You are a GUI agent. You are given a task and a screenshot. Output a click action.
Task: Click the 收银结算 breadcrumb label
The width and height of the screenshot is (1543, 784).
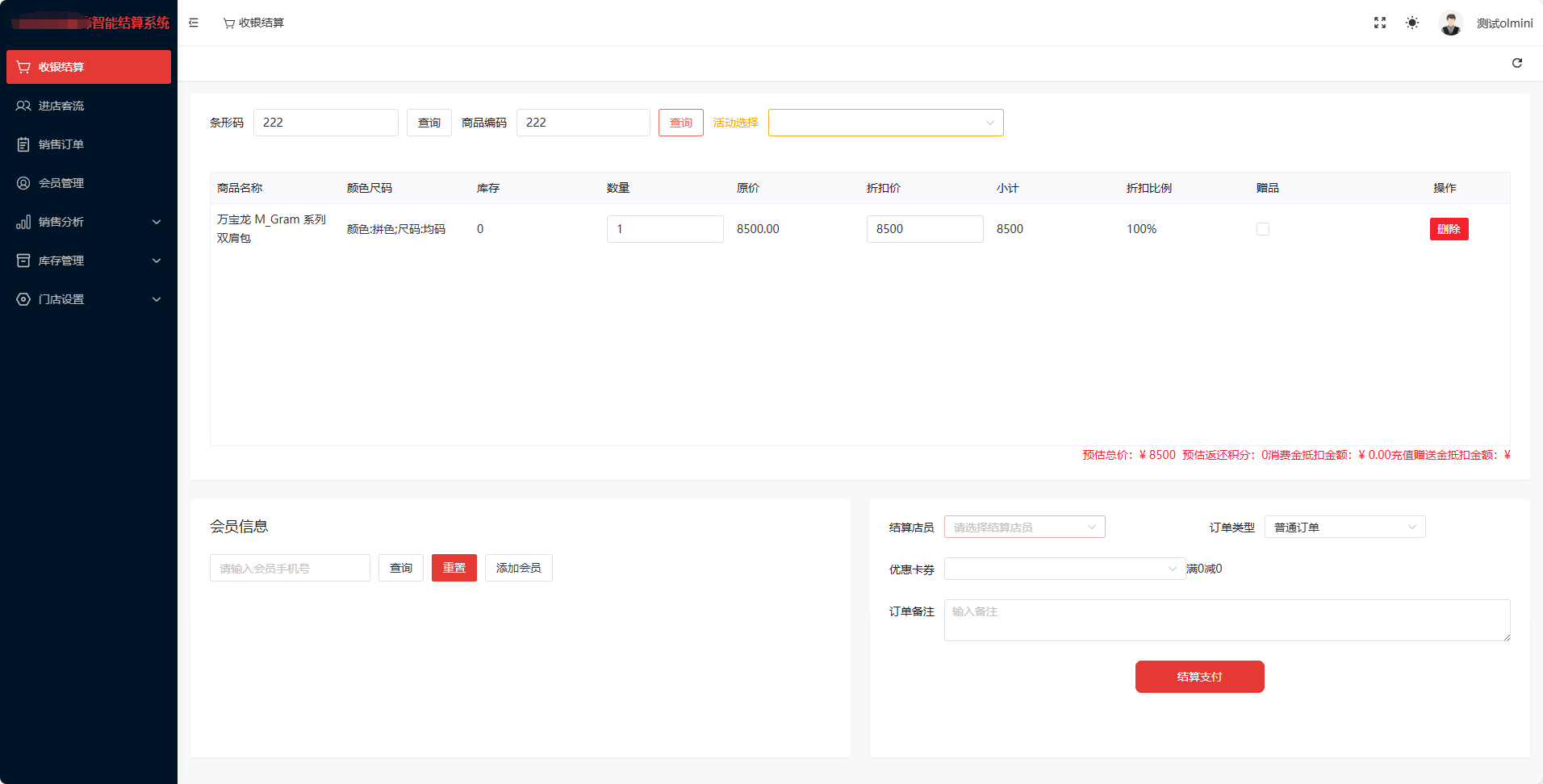261,23
